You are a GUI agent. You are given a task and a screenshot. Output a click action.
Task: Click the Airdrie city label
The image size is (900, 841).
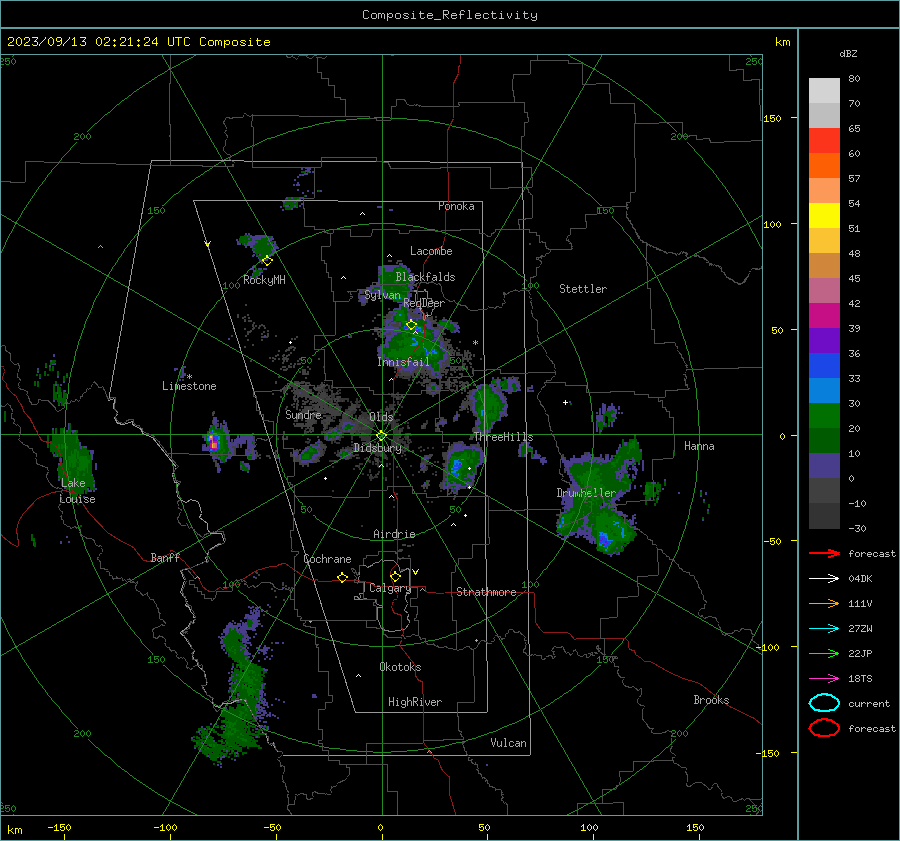click(x=394, y=534)
